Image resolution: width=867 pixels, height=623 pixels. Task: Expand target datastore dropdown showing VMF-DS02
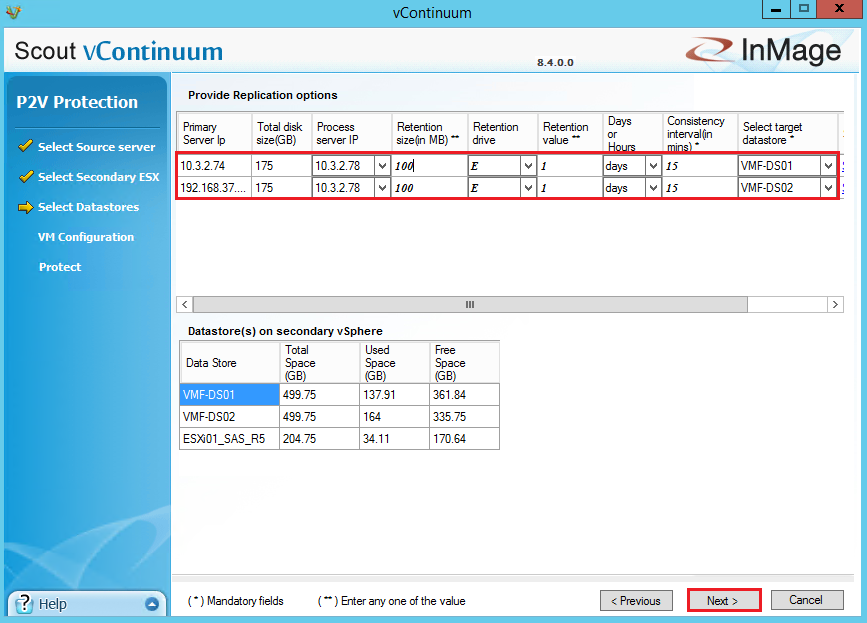(828, 188)
